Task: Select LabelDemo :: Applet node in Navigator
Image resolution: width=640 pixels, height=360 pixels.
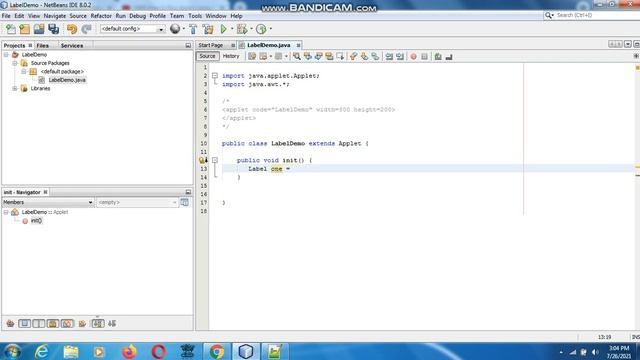Action: 44,212
